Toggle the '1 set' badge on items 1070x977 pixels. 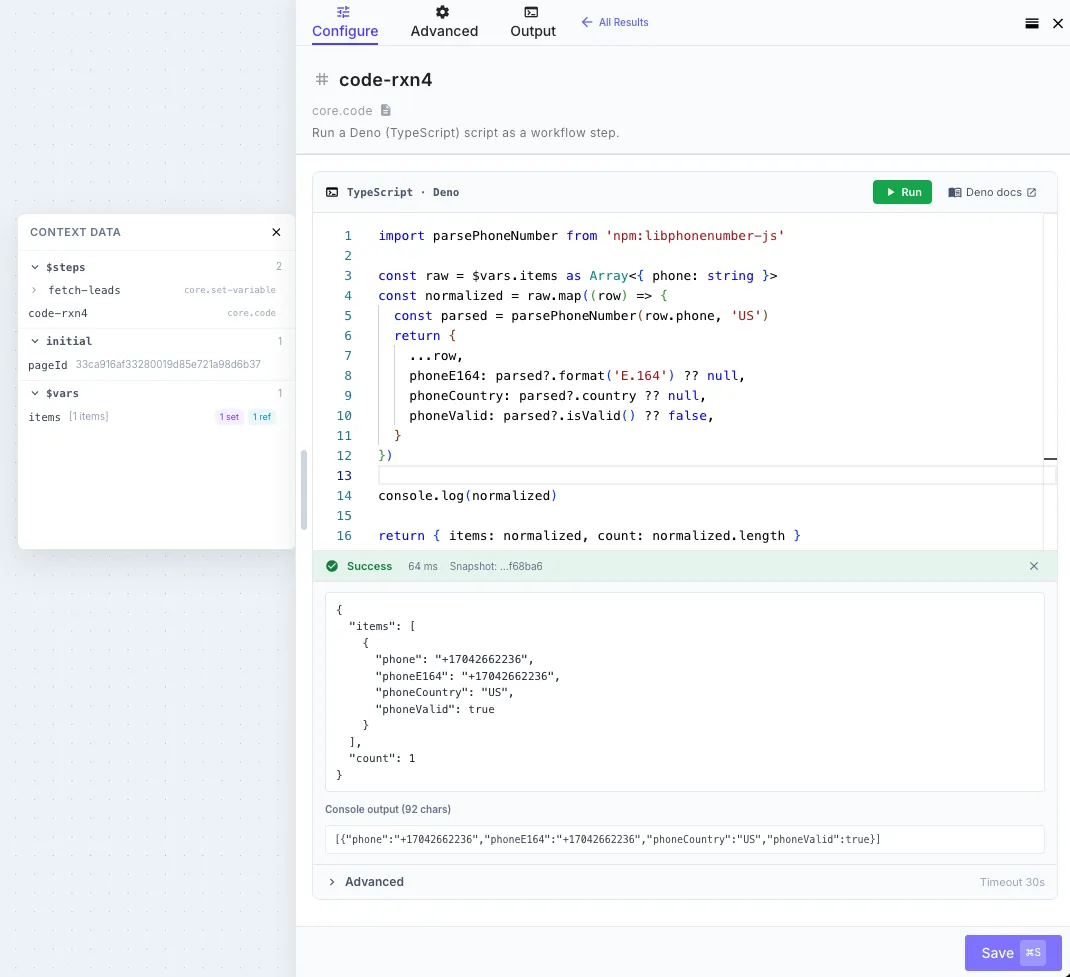(228, 417)
